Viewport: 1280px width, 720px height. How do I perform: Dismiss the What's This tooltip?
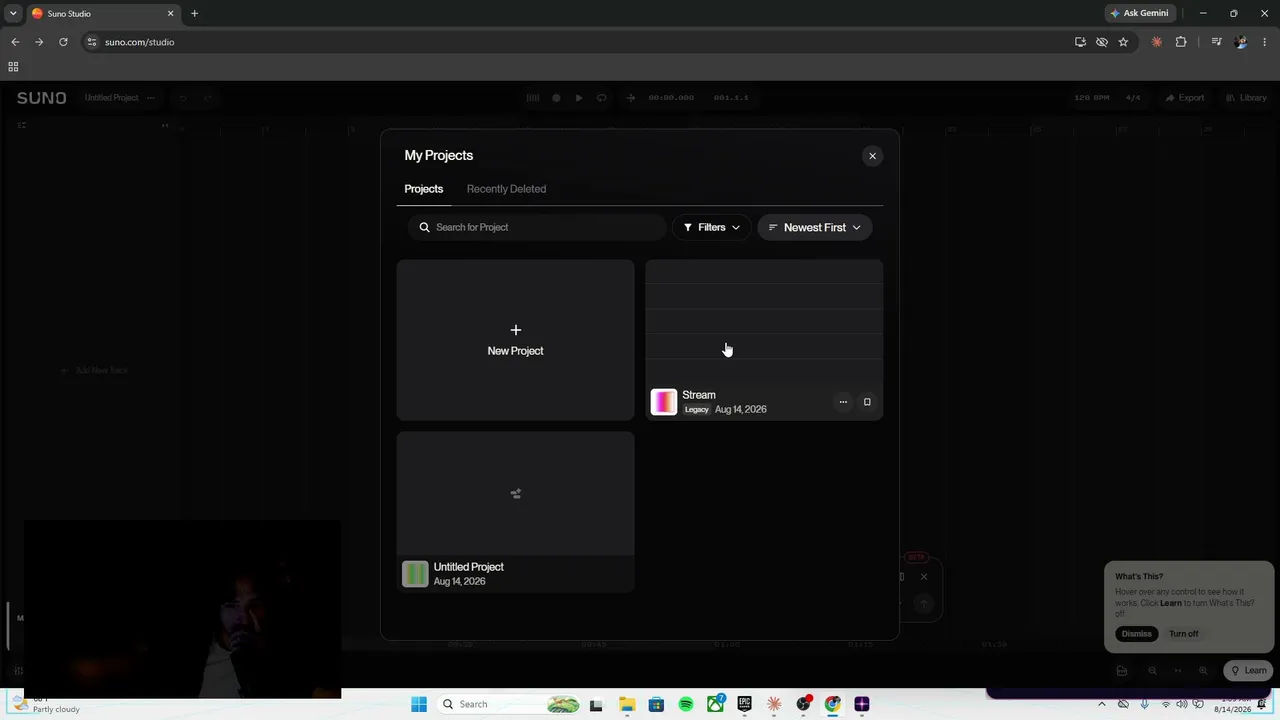[1136, 634]
